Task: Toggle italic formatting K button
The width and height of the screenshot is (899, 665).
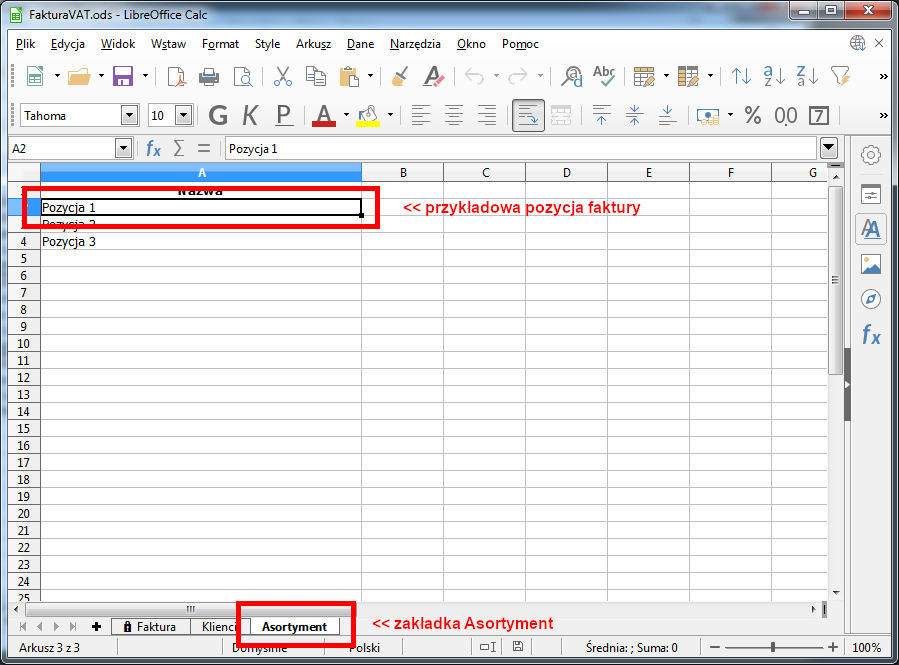Action: click(251, 116)
